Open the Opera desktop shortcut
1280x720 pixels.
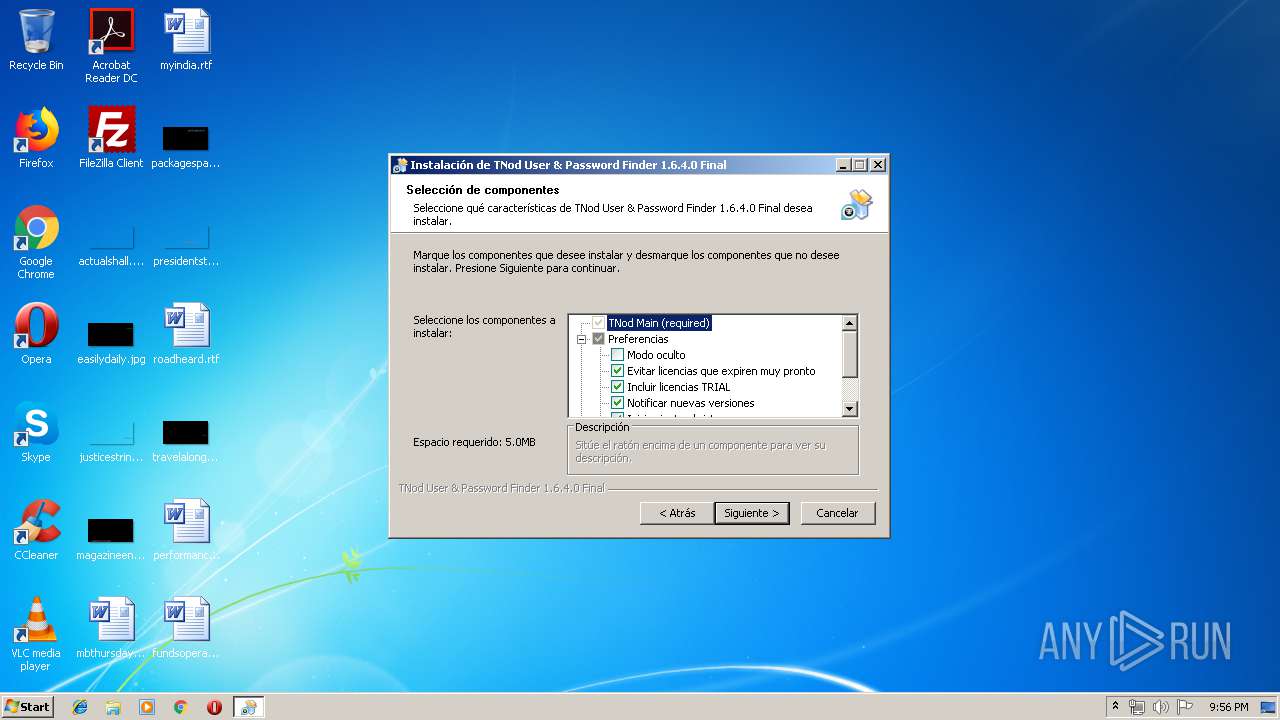(x=36, y=334)
